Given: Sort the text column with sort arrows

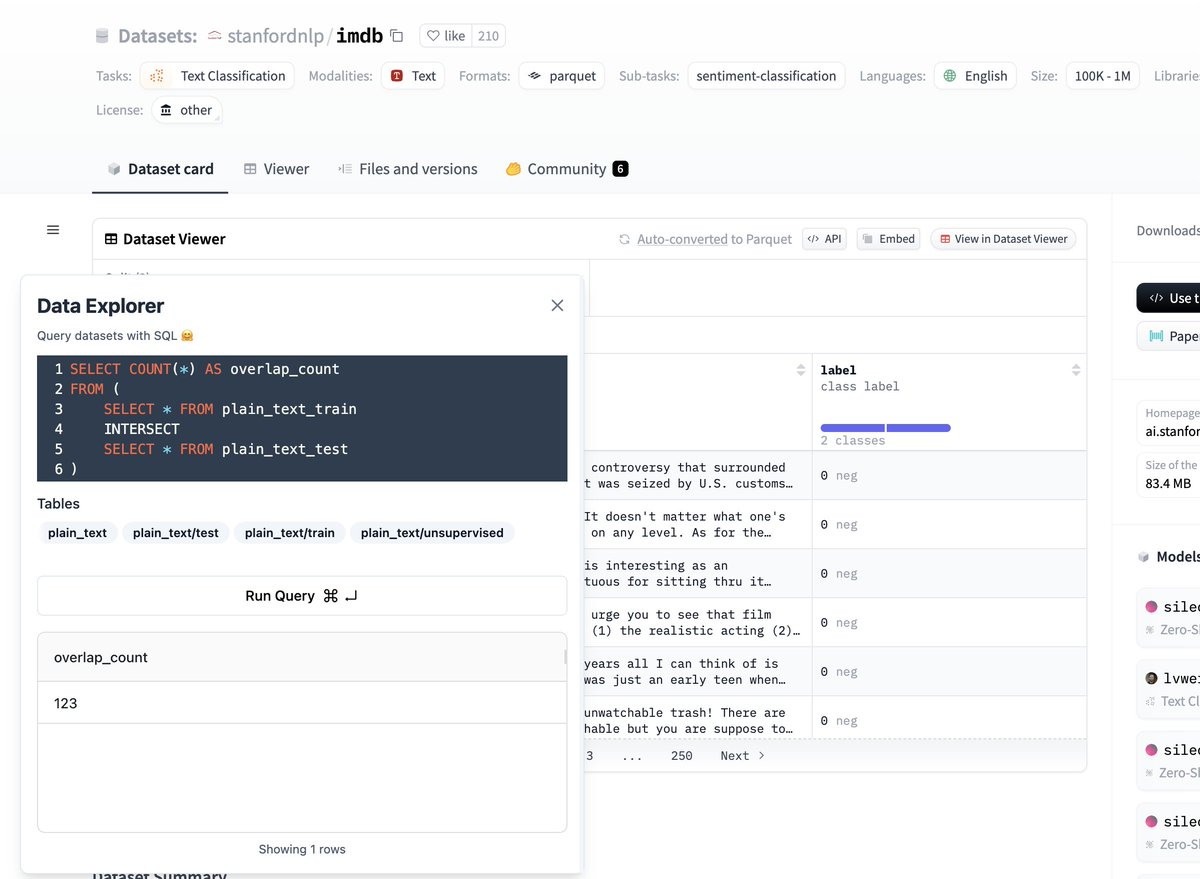Looking at the screenshot, I should (x=801, y=370).
